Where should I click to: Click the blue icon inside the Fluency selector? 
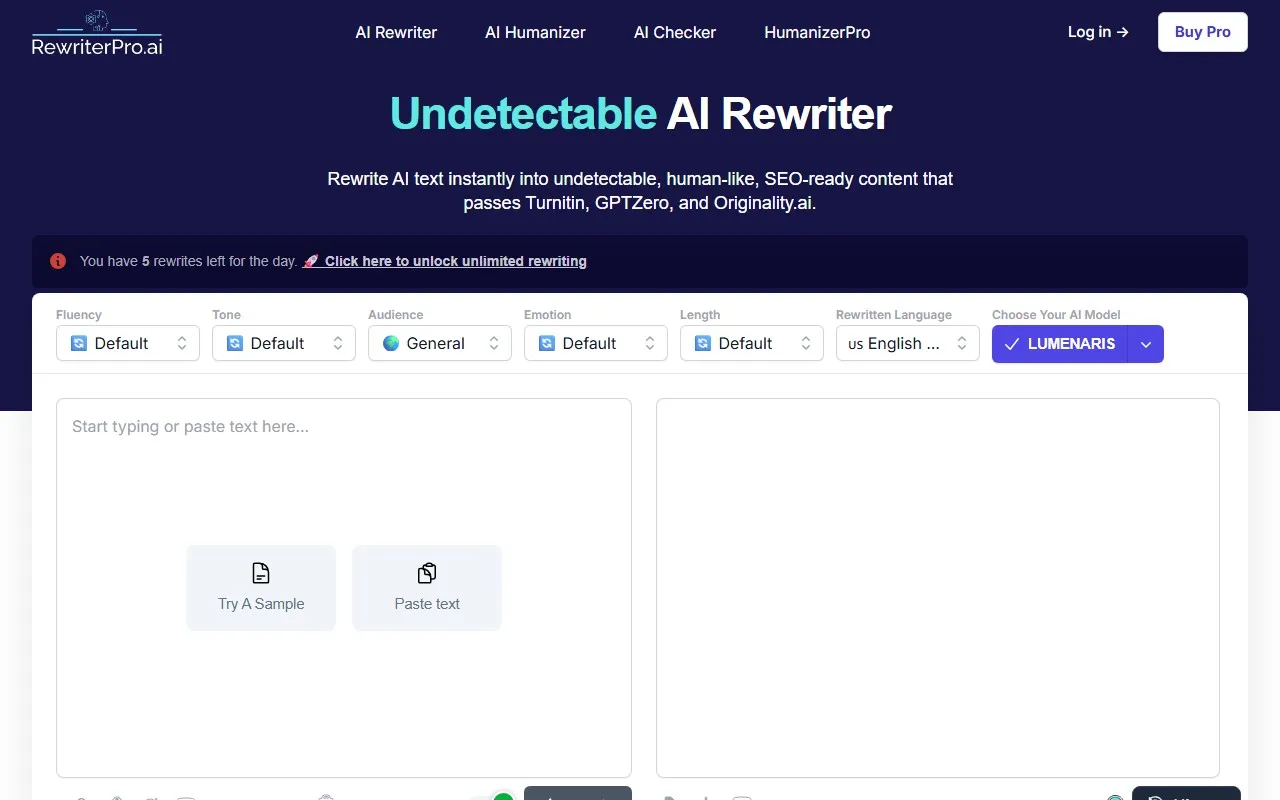pyautogui.click(x=79, y=343)
